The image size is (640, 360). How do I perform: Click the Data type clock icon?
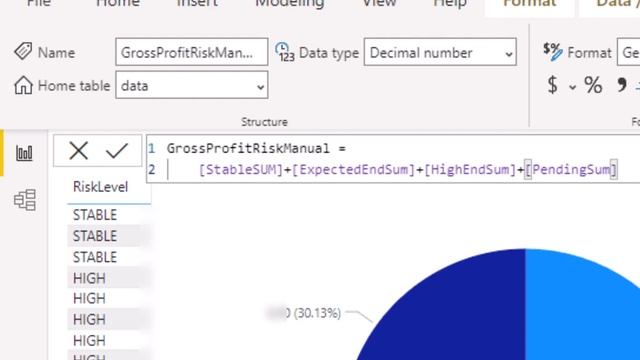click(x=284, y=52)
